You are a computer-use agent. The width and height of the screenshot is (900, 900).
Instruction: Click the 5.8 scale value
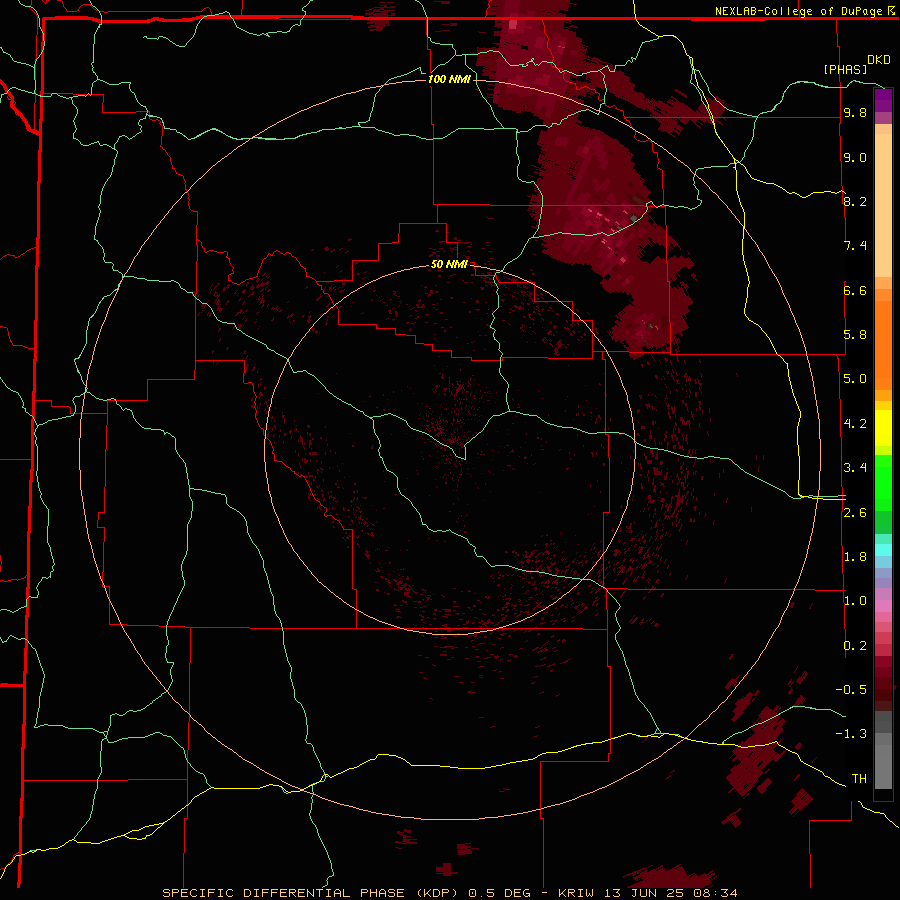coord(855,335)
